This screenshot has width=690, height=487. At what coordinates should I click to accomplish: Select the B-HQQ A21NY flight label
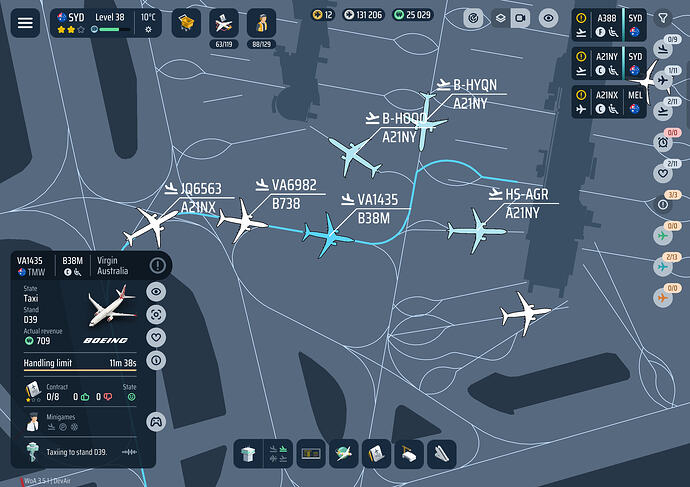(395, 128)
